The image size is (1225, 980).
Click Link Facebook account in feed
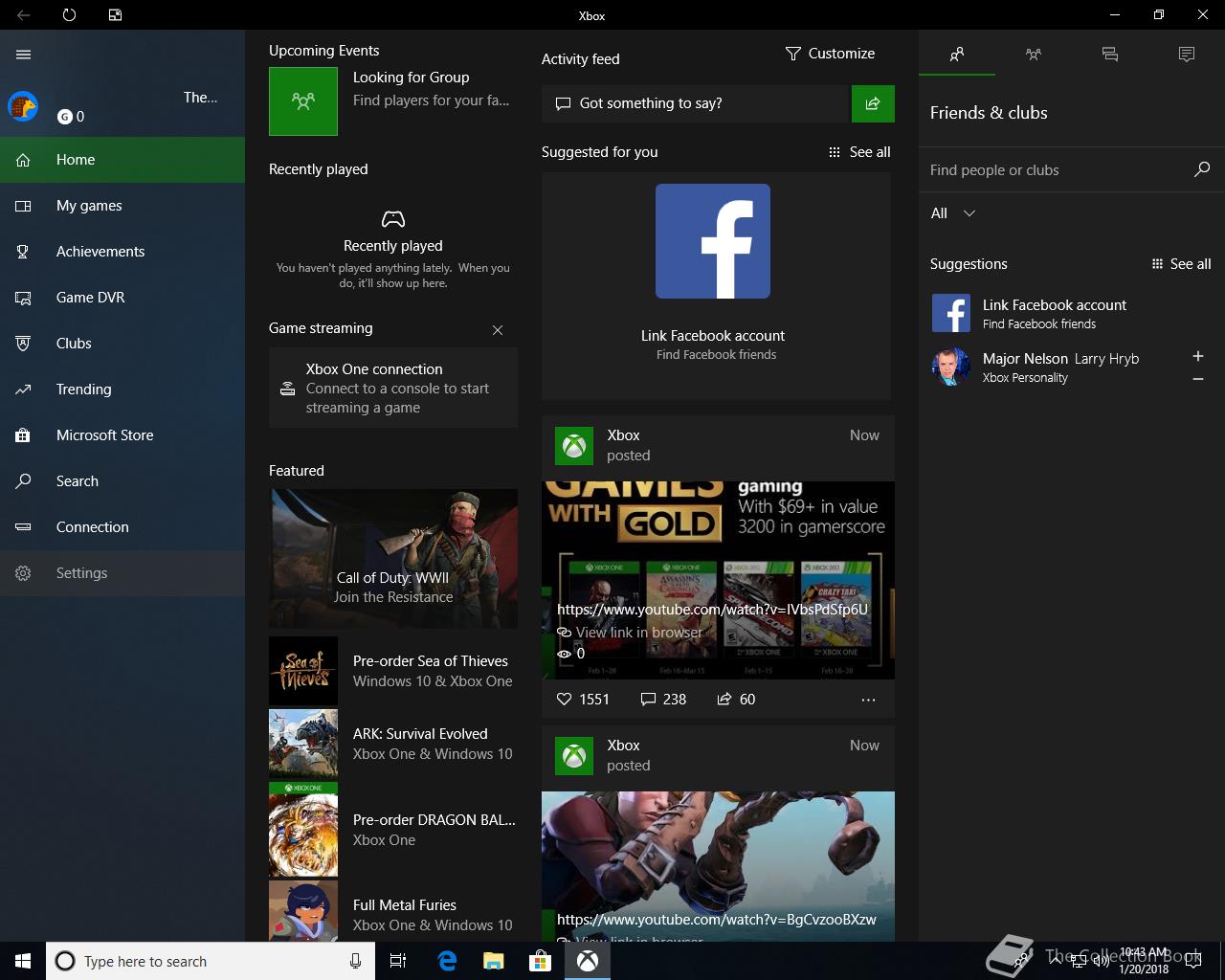point(713,336)
